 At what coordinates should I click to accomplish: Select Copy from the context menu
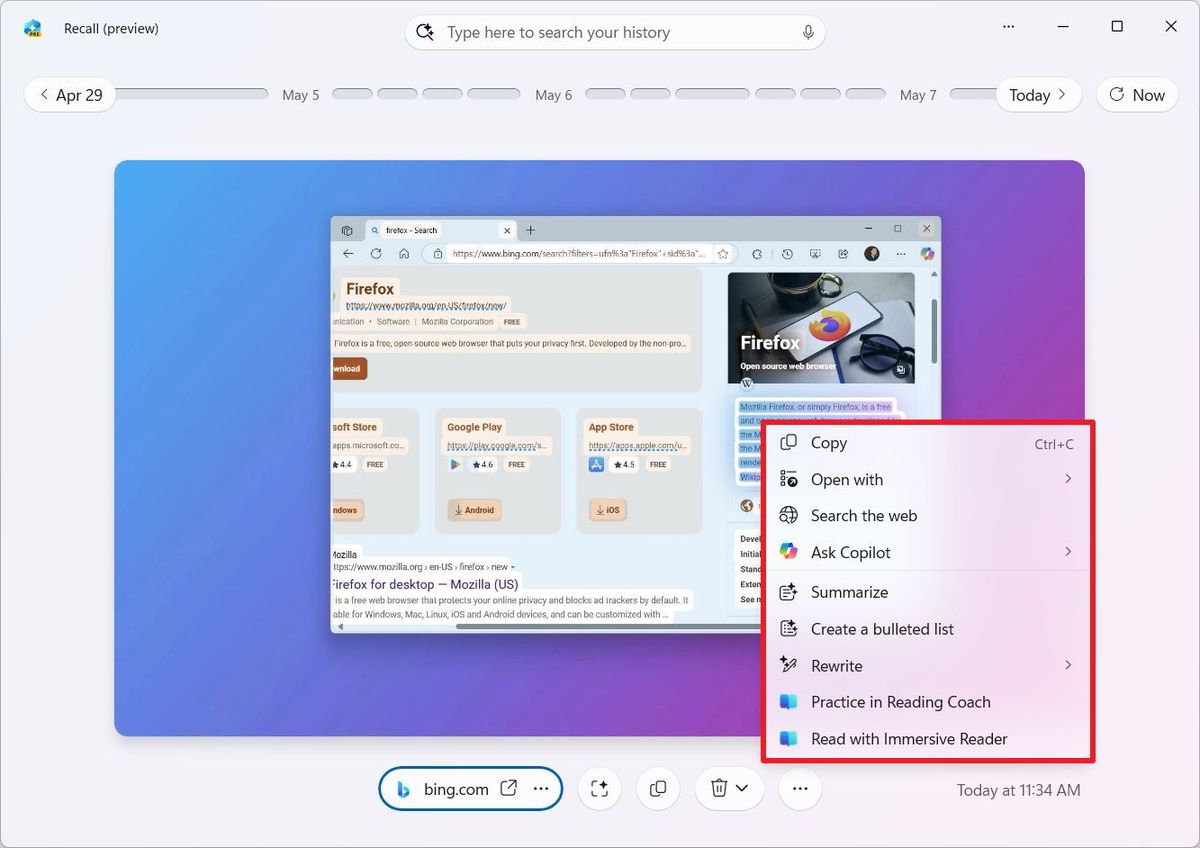(x=828, y=443)
